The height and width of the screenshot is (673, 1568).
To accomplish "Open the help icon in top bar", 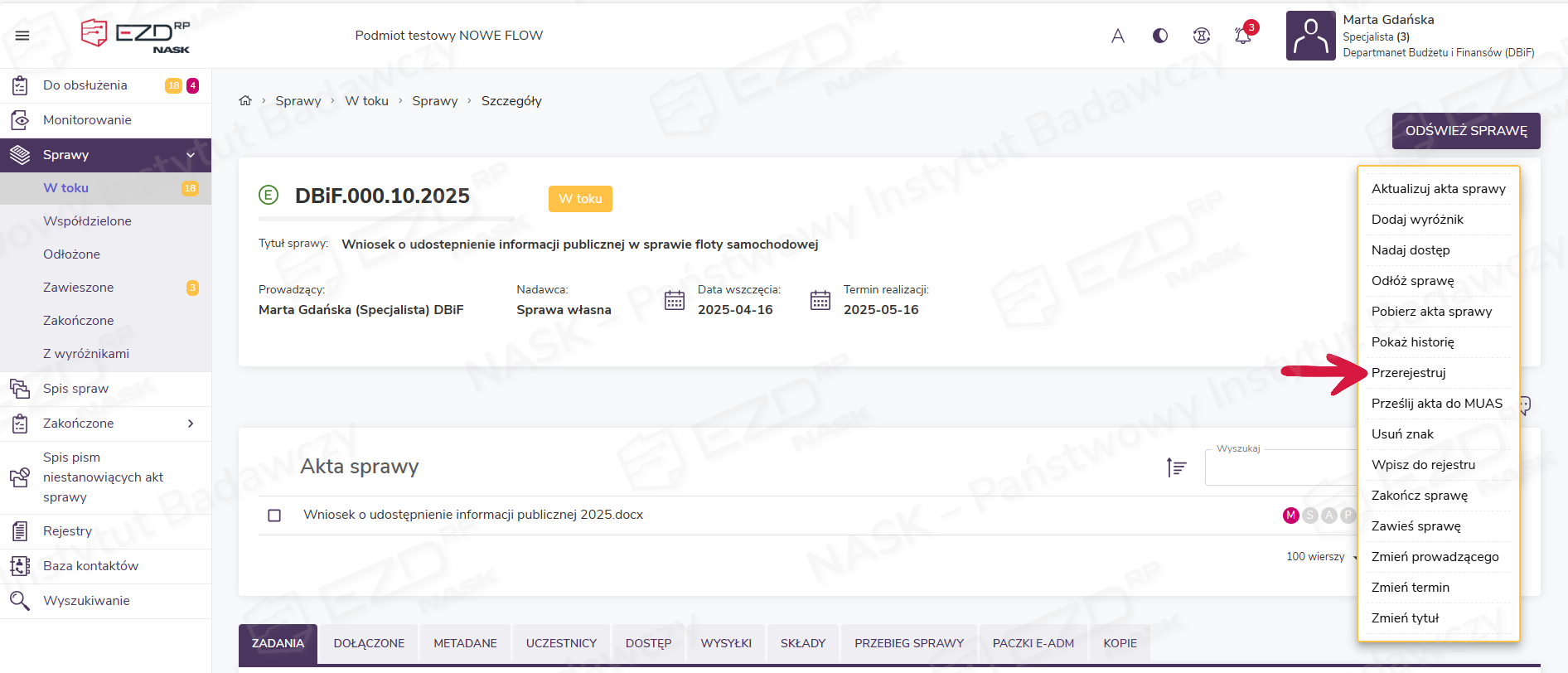I will click(1202, 36).
